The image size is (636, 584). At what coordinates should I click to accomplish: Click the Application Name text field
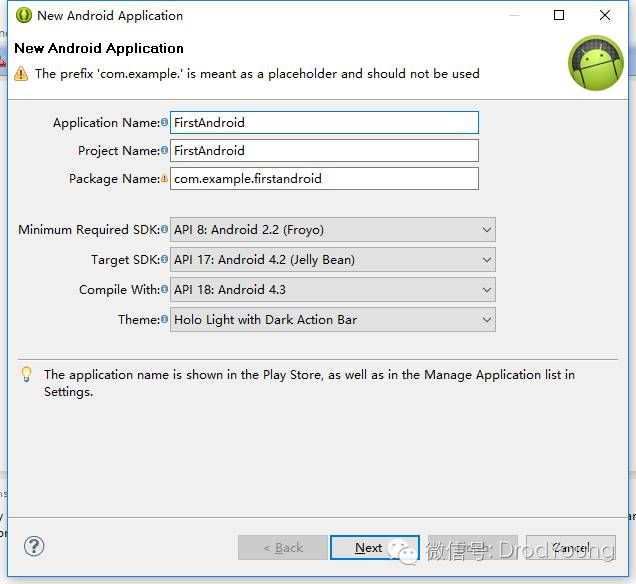coord(324,122)
